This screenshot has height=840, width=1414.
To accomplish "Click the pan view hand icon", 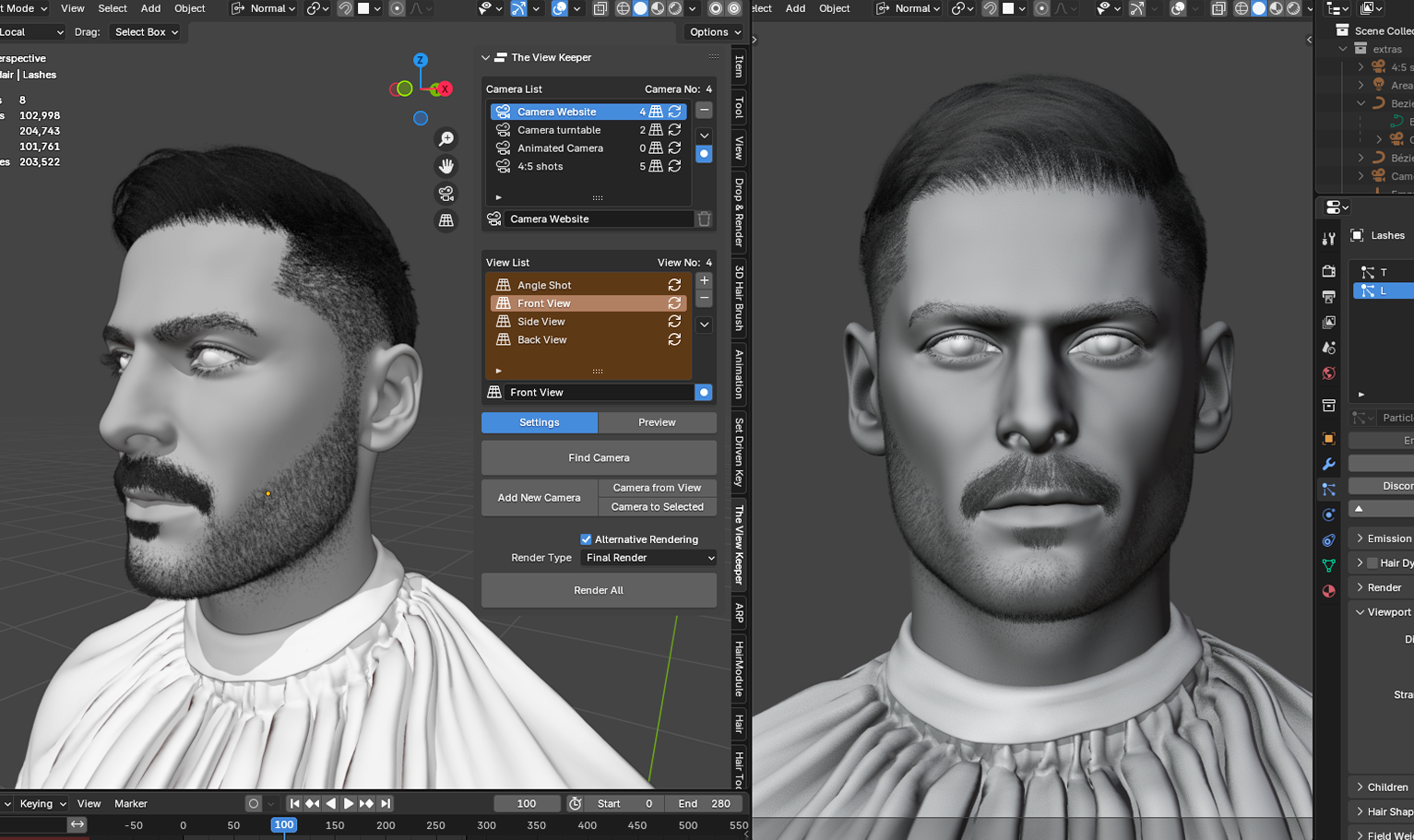I will [446, 166].
